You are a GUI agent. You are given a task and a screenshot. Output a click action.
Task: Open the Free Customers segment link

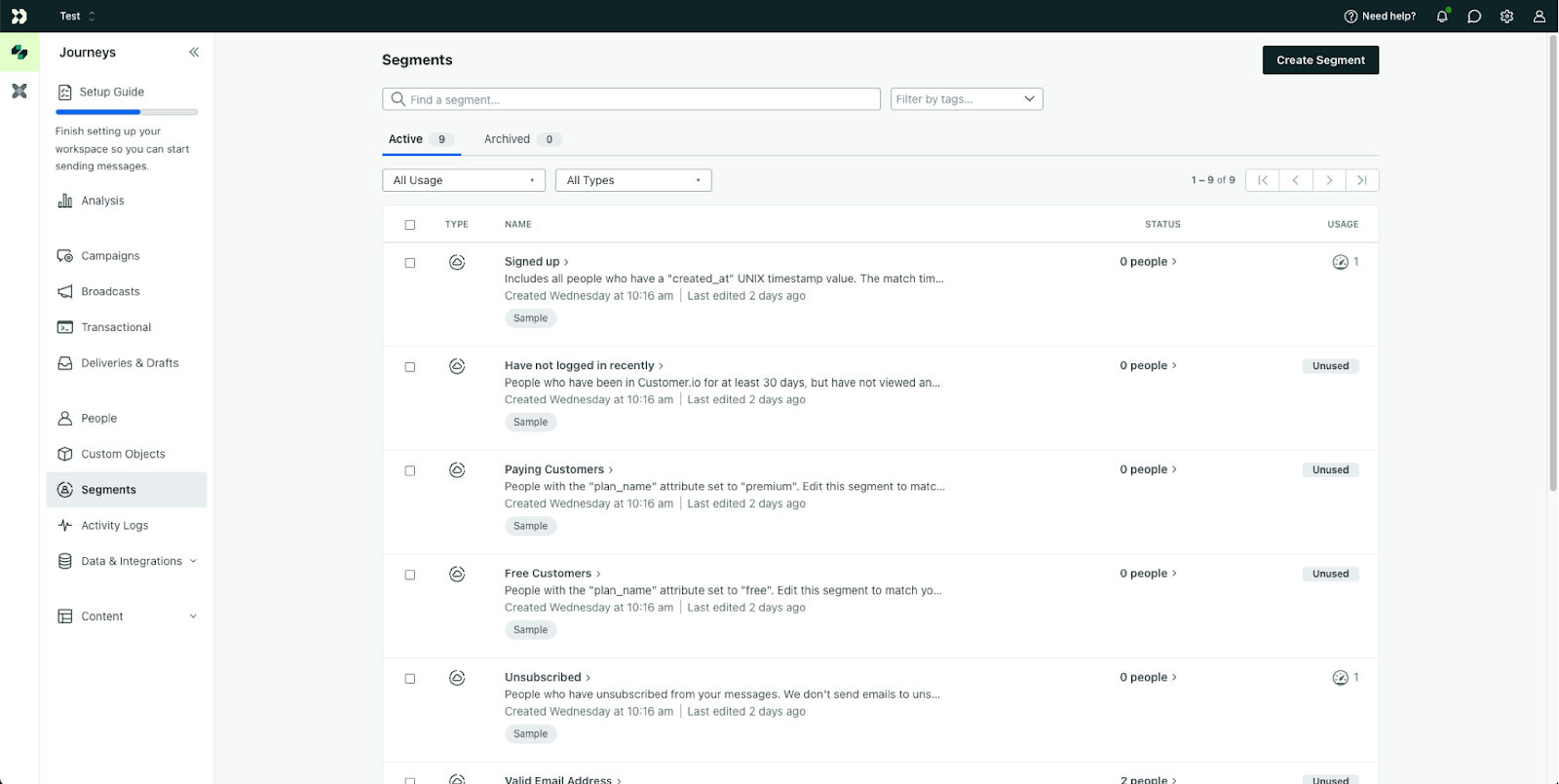(552, 574)
